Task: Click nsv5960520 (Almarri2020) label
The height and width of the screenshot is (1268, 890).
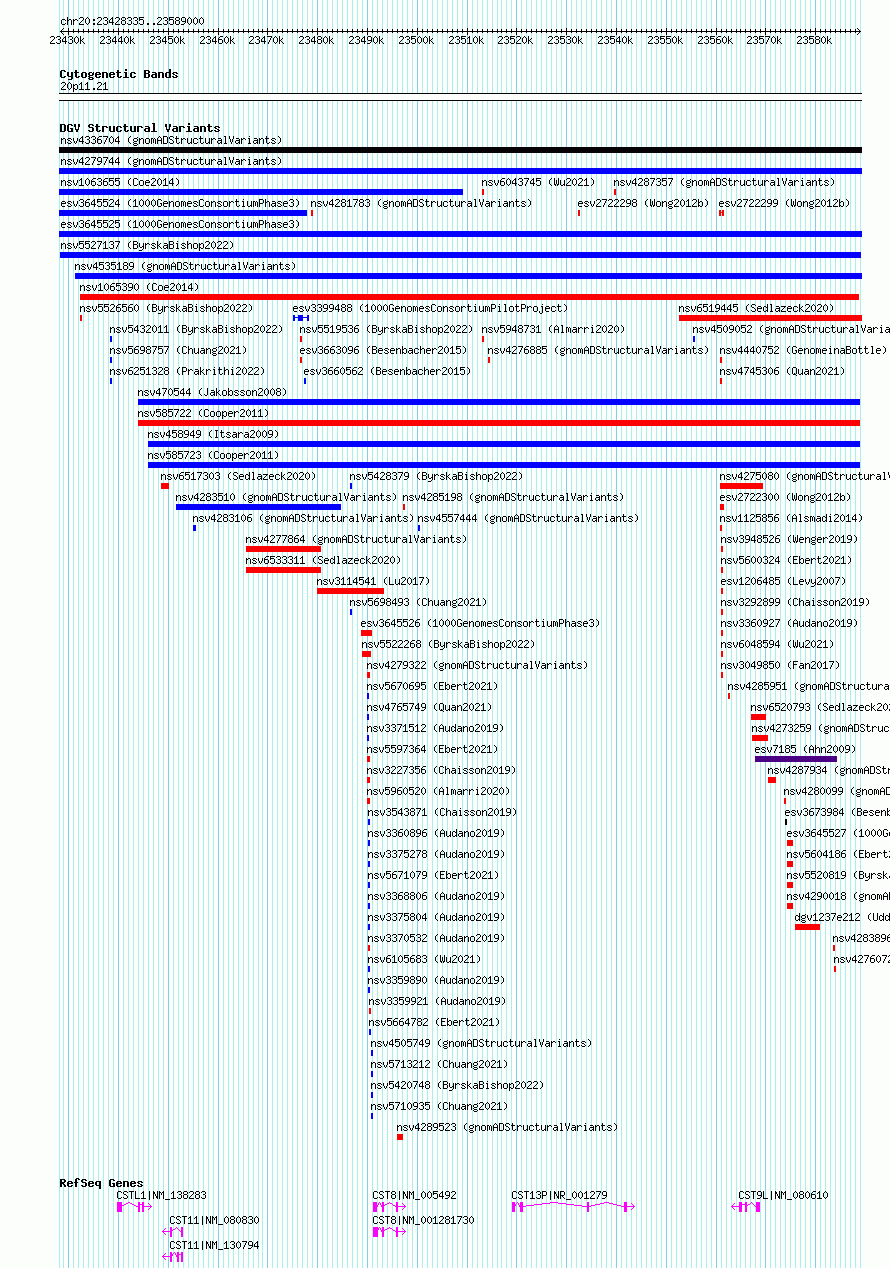Action: [439, 791]
